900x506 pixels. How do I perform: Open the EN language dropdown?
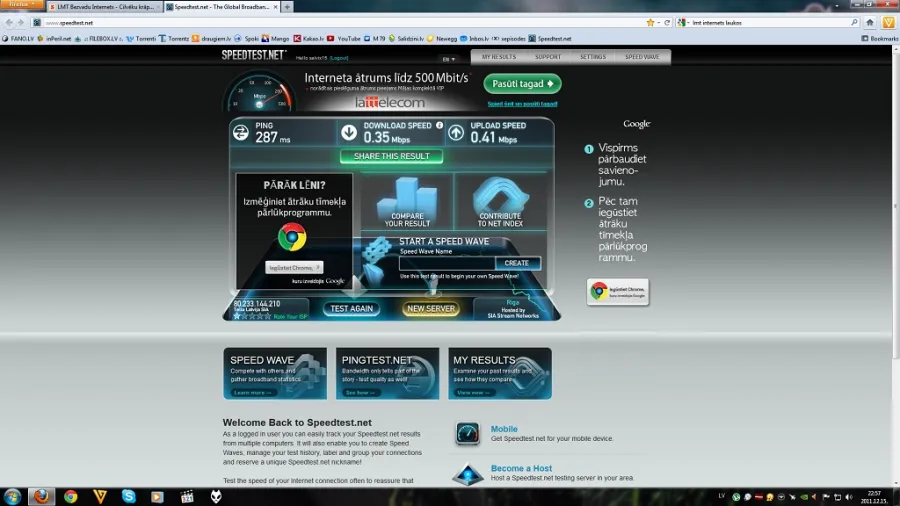pos(448,59)
